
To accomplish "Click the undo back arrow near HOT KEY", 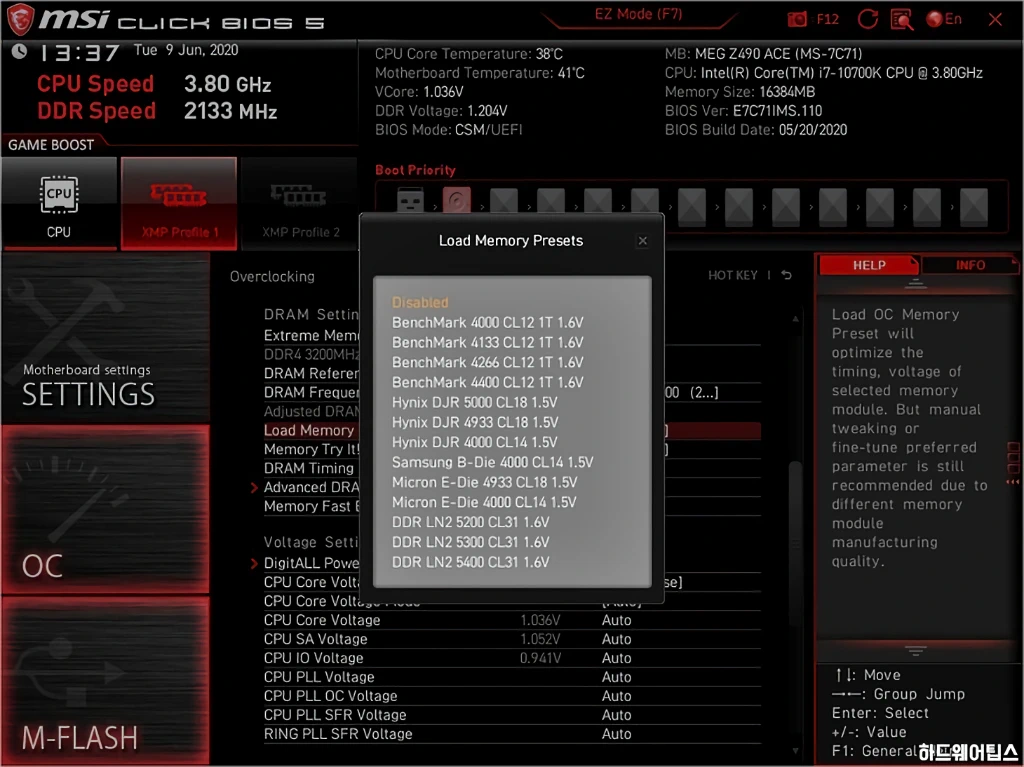I will tap(787, 275).
